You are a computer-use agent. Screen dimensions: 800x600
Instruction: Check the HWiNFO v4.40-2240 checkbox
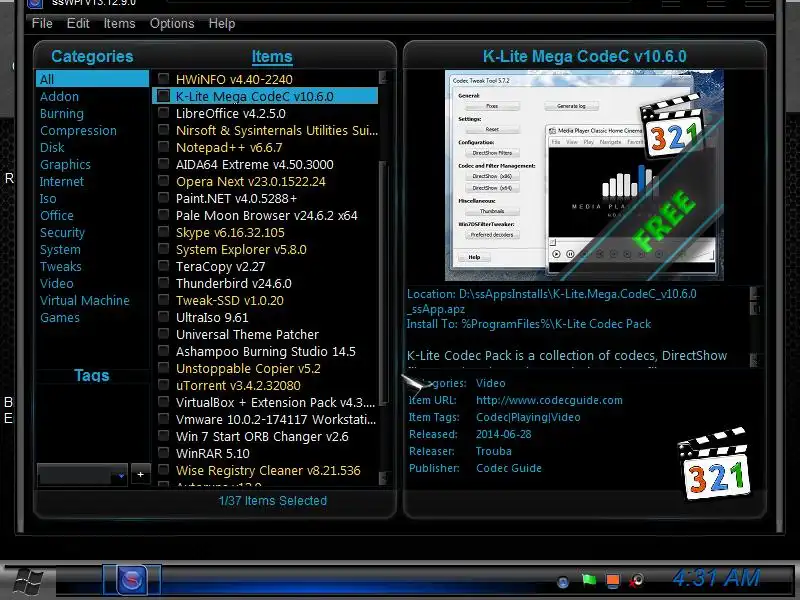(163, 79)
